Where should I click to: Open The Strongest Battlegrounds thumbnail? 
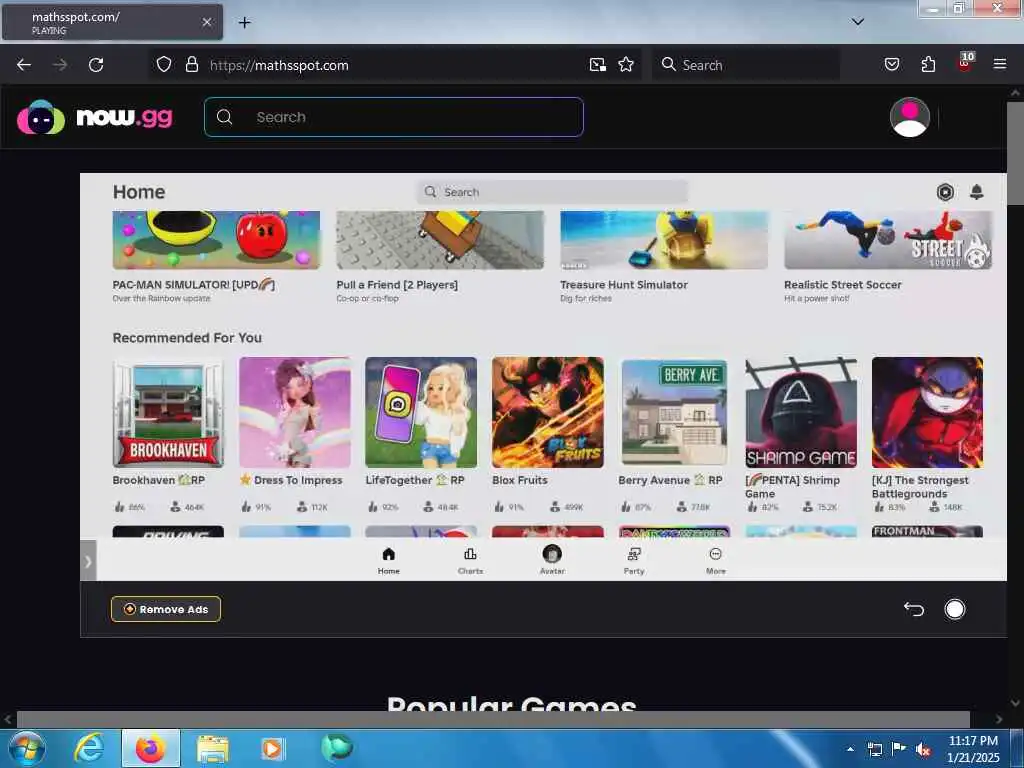click(x=927, y=412)
